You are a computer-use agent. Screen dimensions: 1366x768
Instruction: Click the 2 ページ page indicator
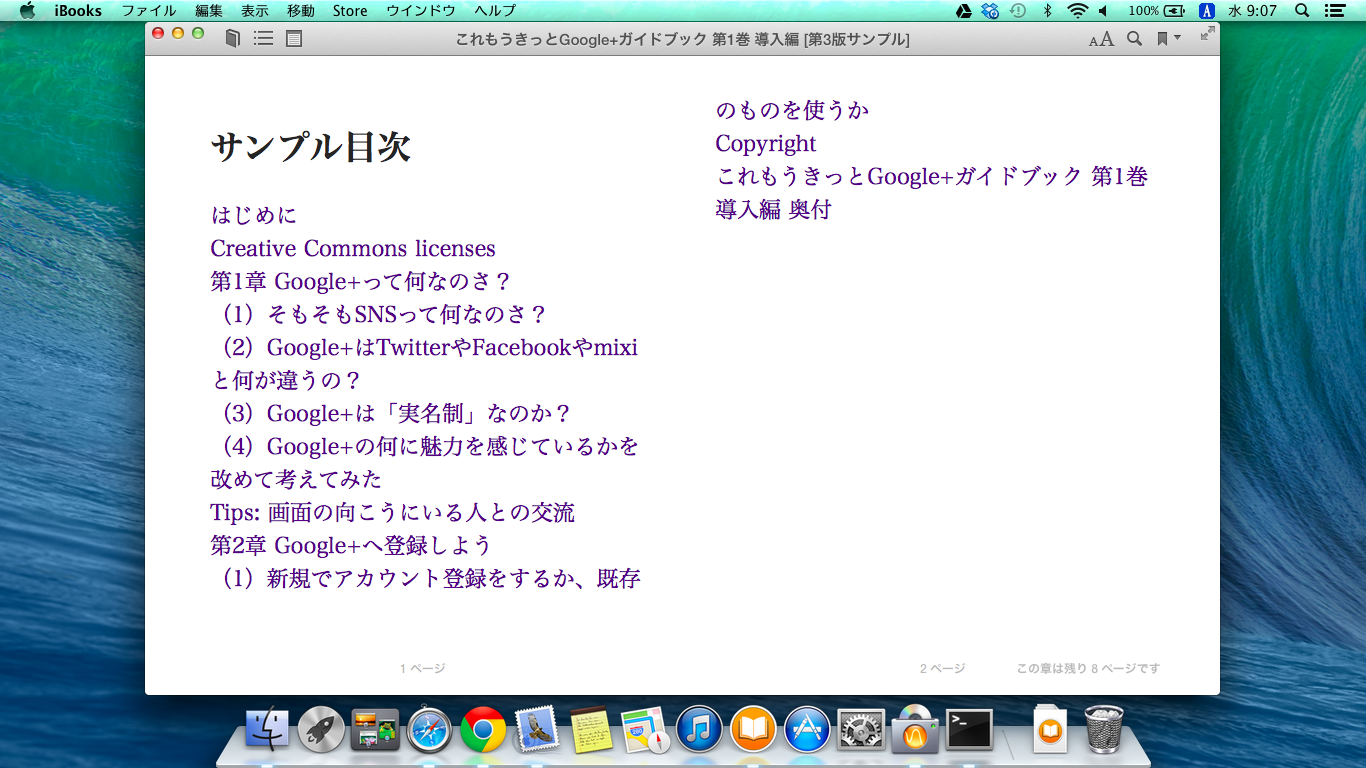click(x=943, y=668)
